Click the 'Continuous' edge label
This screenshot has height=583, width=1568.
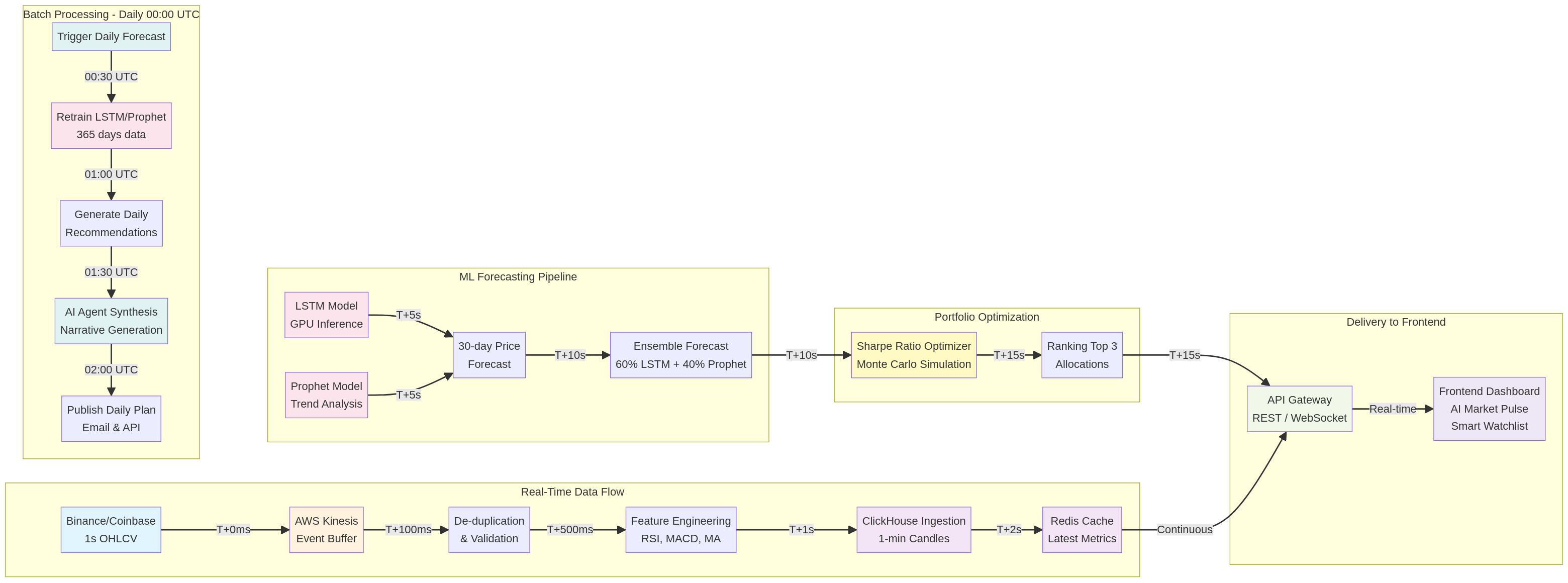click(1185, 529)
